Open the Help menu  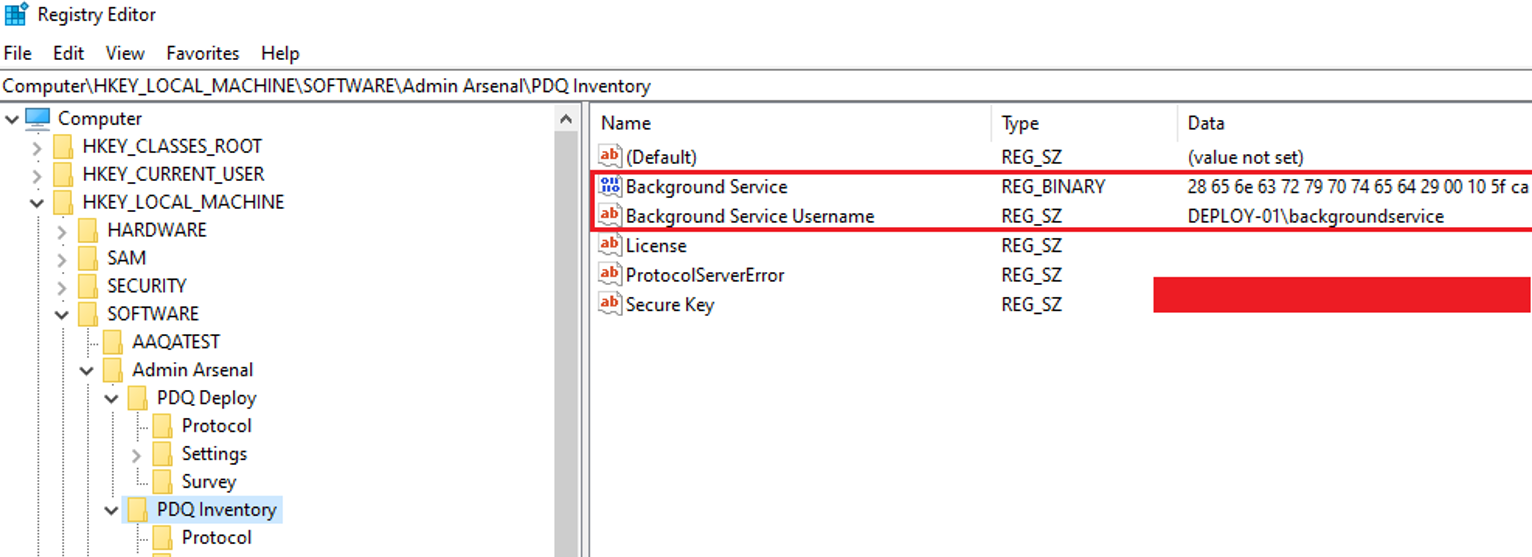[280, 53]
